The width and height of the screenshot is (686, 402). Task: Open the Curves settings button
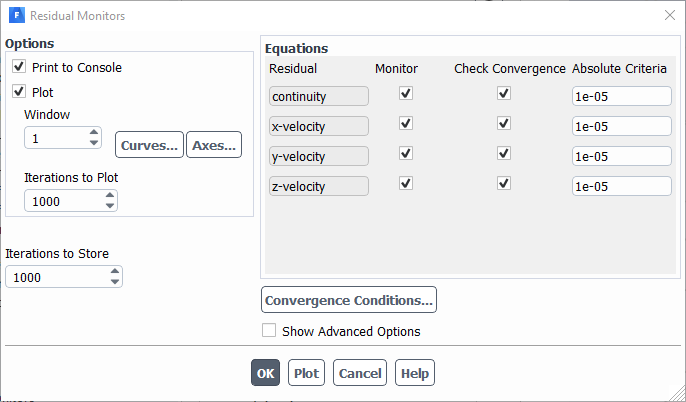click(149, 145)
